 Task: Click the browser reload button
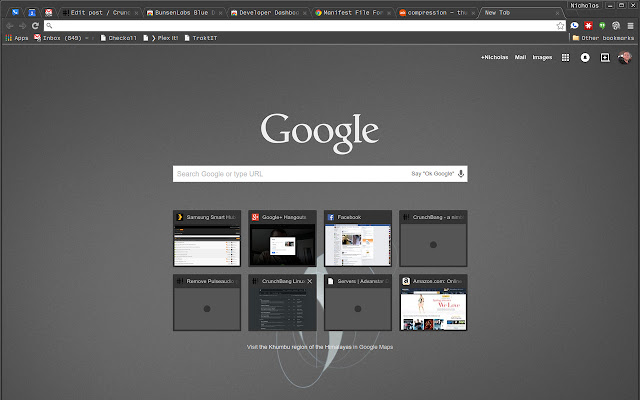point(35,25)
